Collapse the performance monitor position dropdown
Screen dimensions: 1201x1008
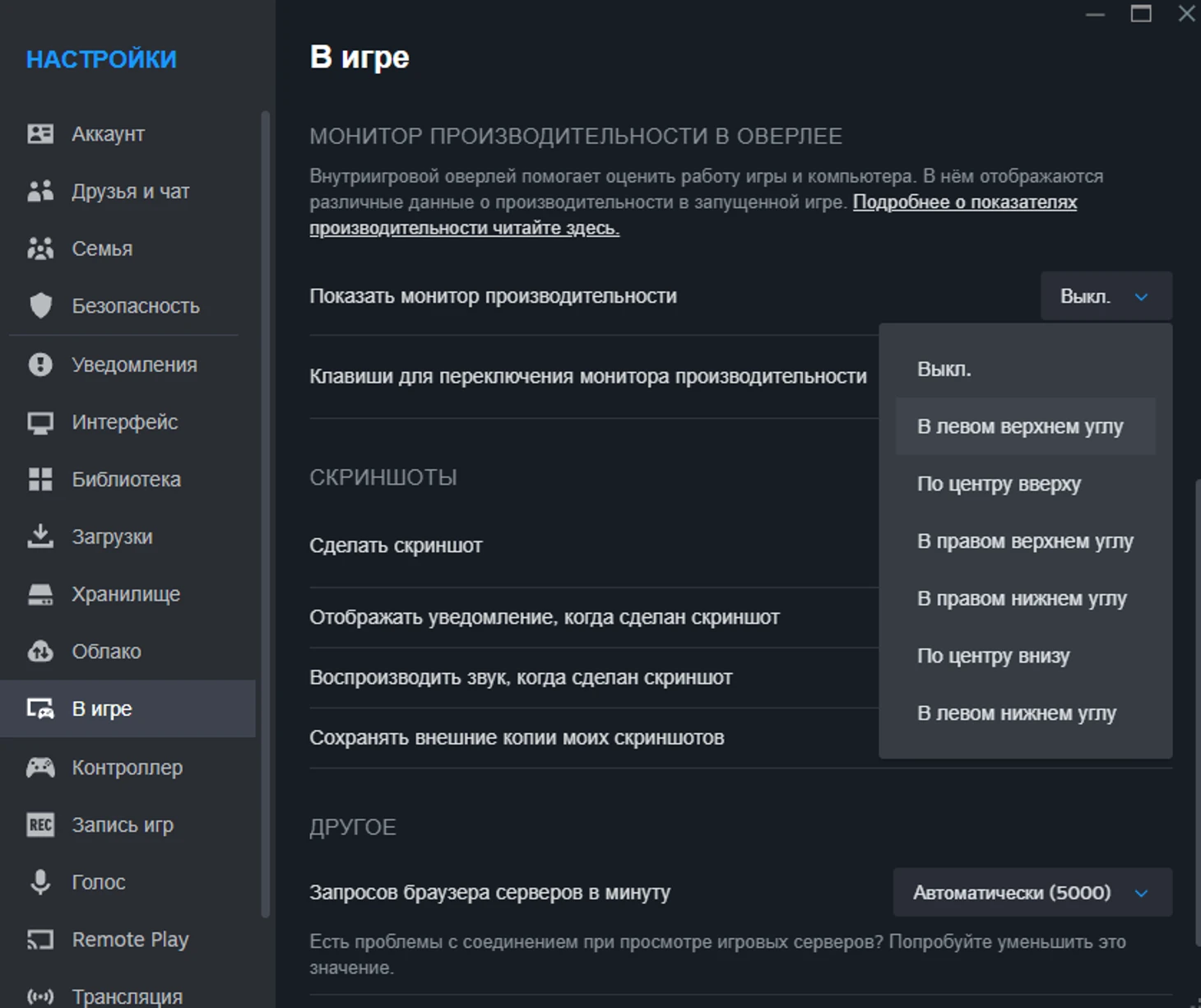pyautogui.click(x=1106, y=296)
